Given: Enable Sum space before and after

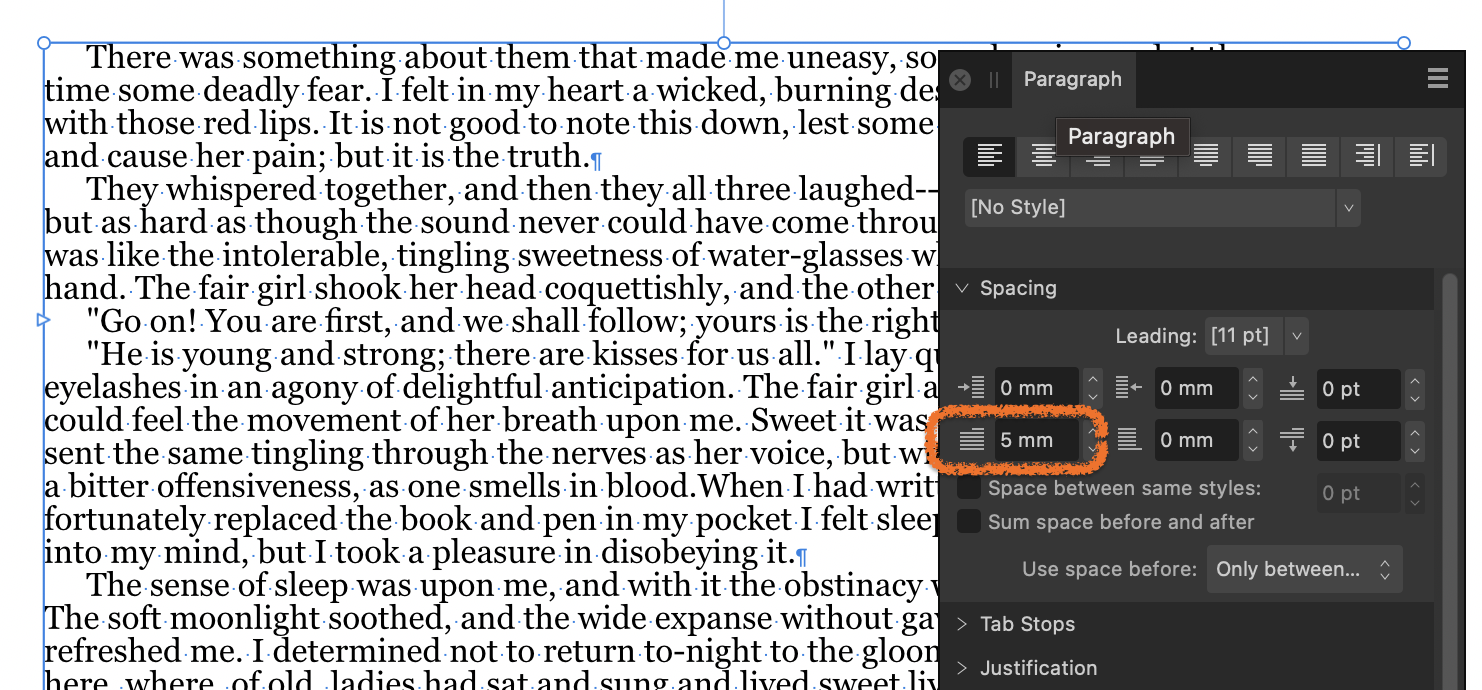Looking at the screenshot, I should tap(969, 521).
